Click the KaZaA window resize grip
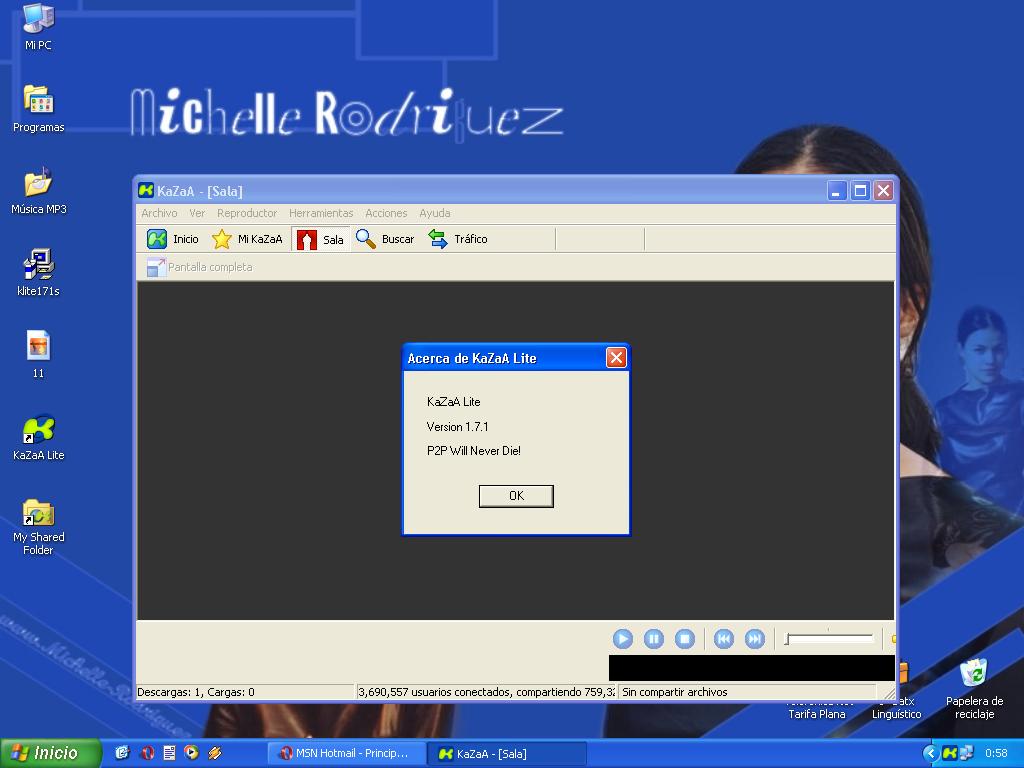This screenshot has width=1024, height=768. (889, 694)
